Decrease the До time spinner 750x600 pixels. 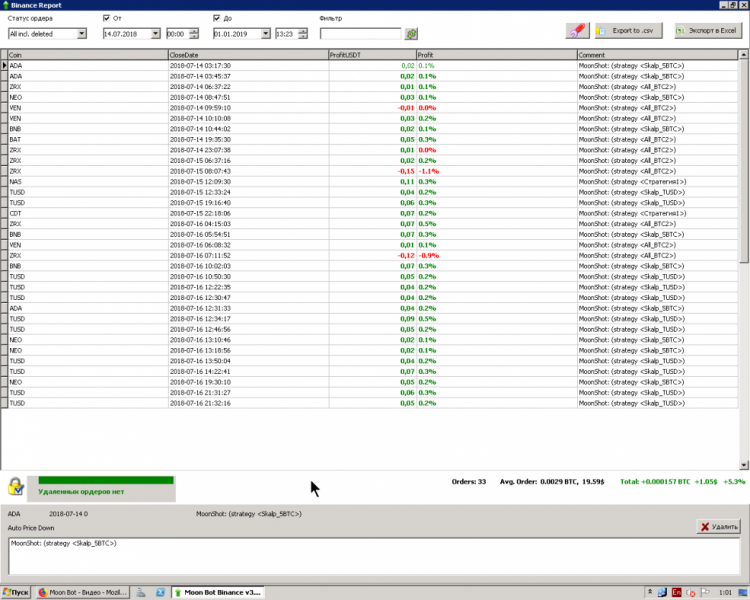click(x=303, y=36)
